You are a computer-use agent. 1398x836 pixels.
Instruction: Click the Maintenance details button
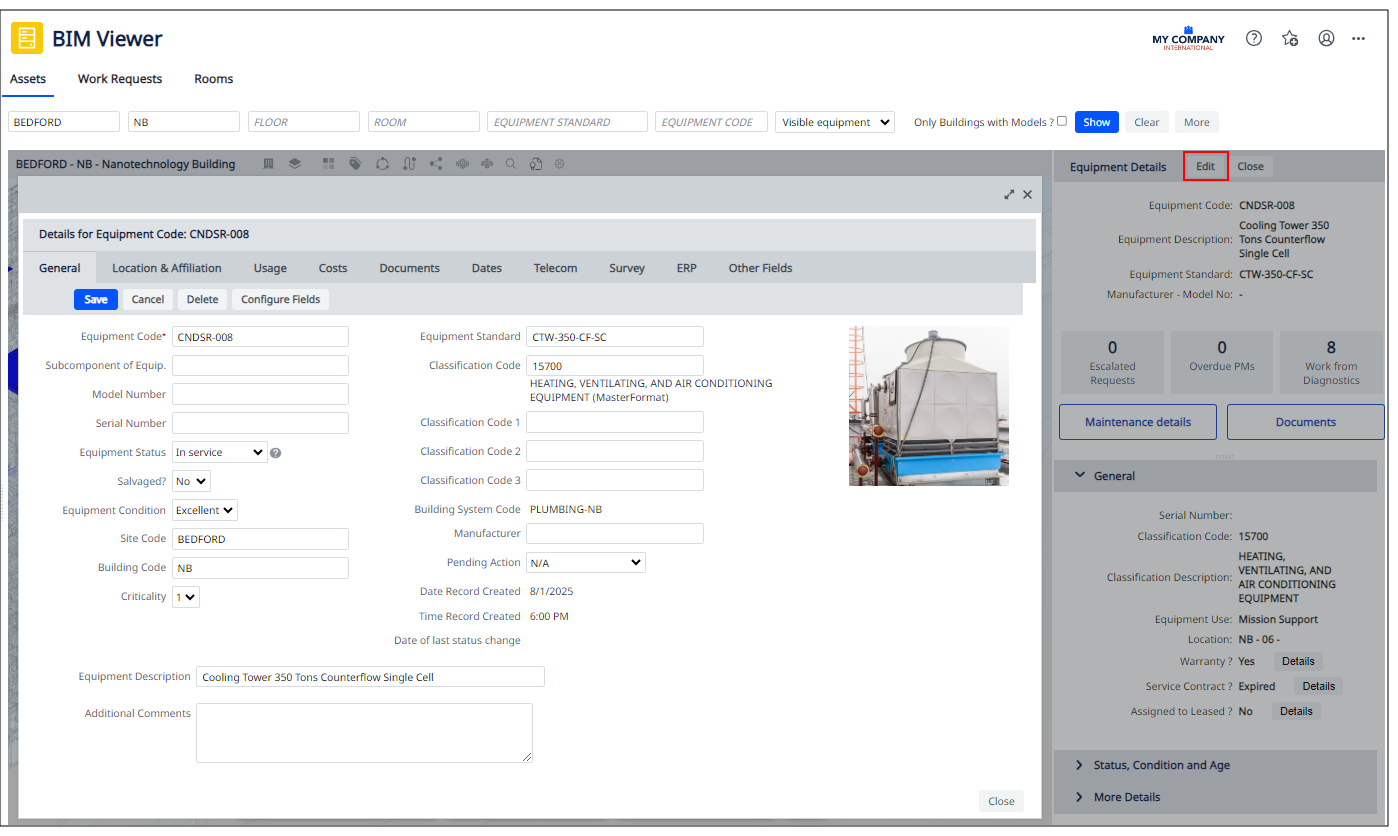[1137, 421]
